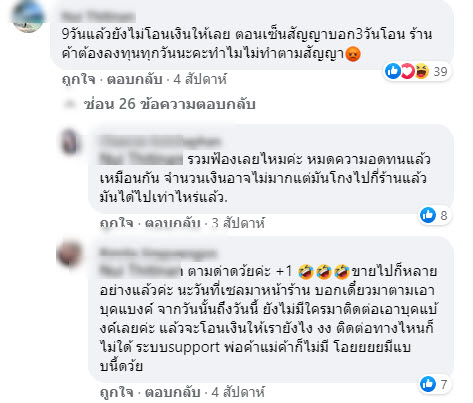Click the blurred tagged name in the รวมฟ้อง reply

click(141, 159)
